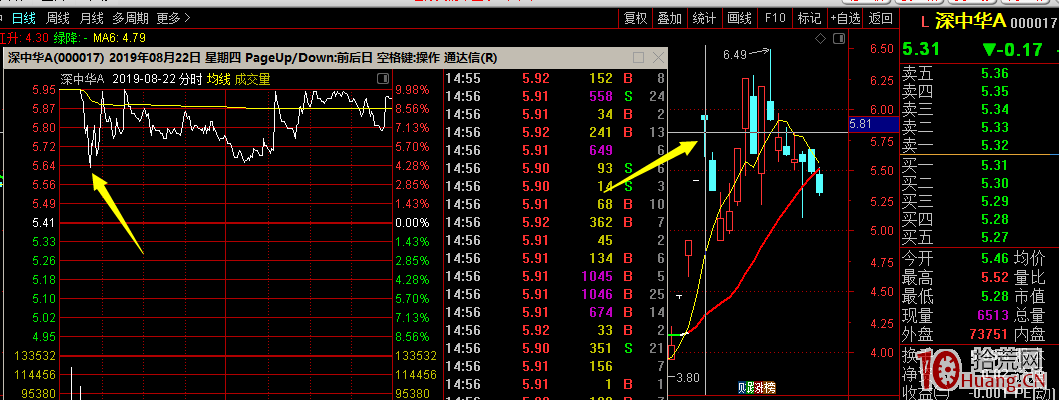Click the 复权 adjustment button

636,19
